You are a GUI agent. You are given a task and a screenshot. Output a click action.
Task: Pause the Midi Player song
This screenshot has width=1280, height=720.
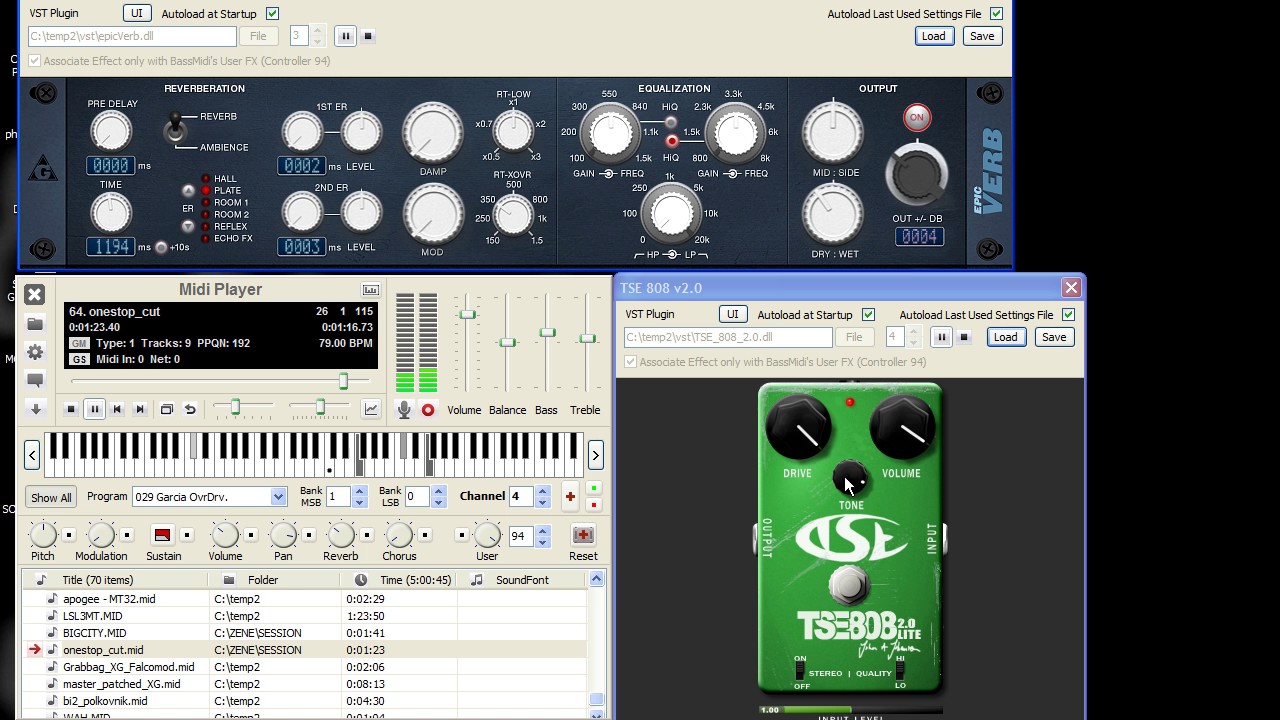[94, 409]
